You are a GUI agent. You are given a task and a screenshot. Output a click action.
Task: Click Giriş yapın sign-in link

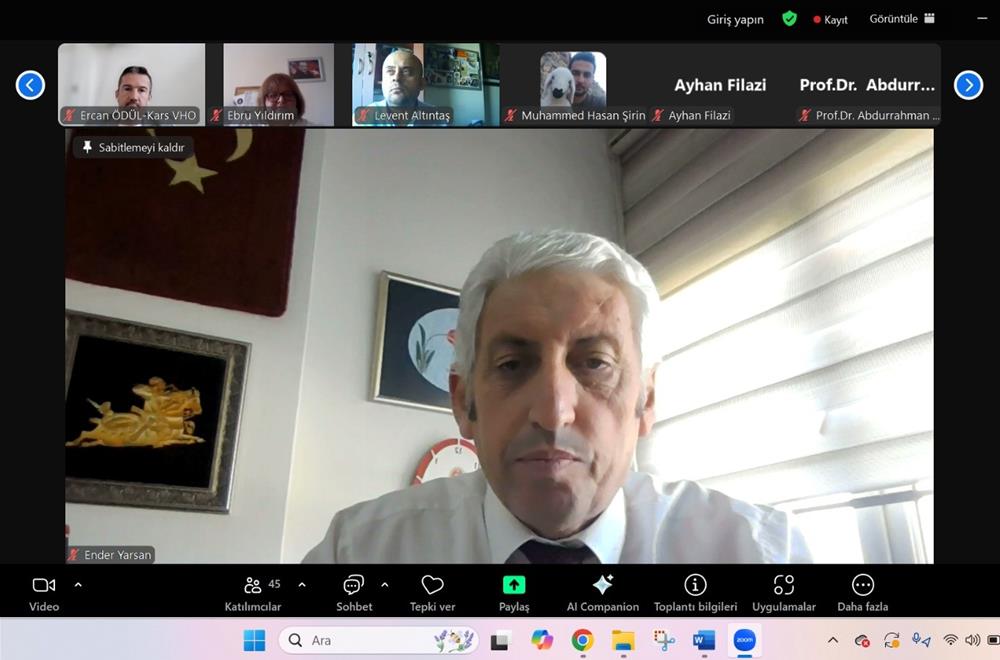click(735, 19)
